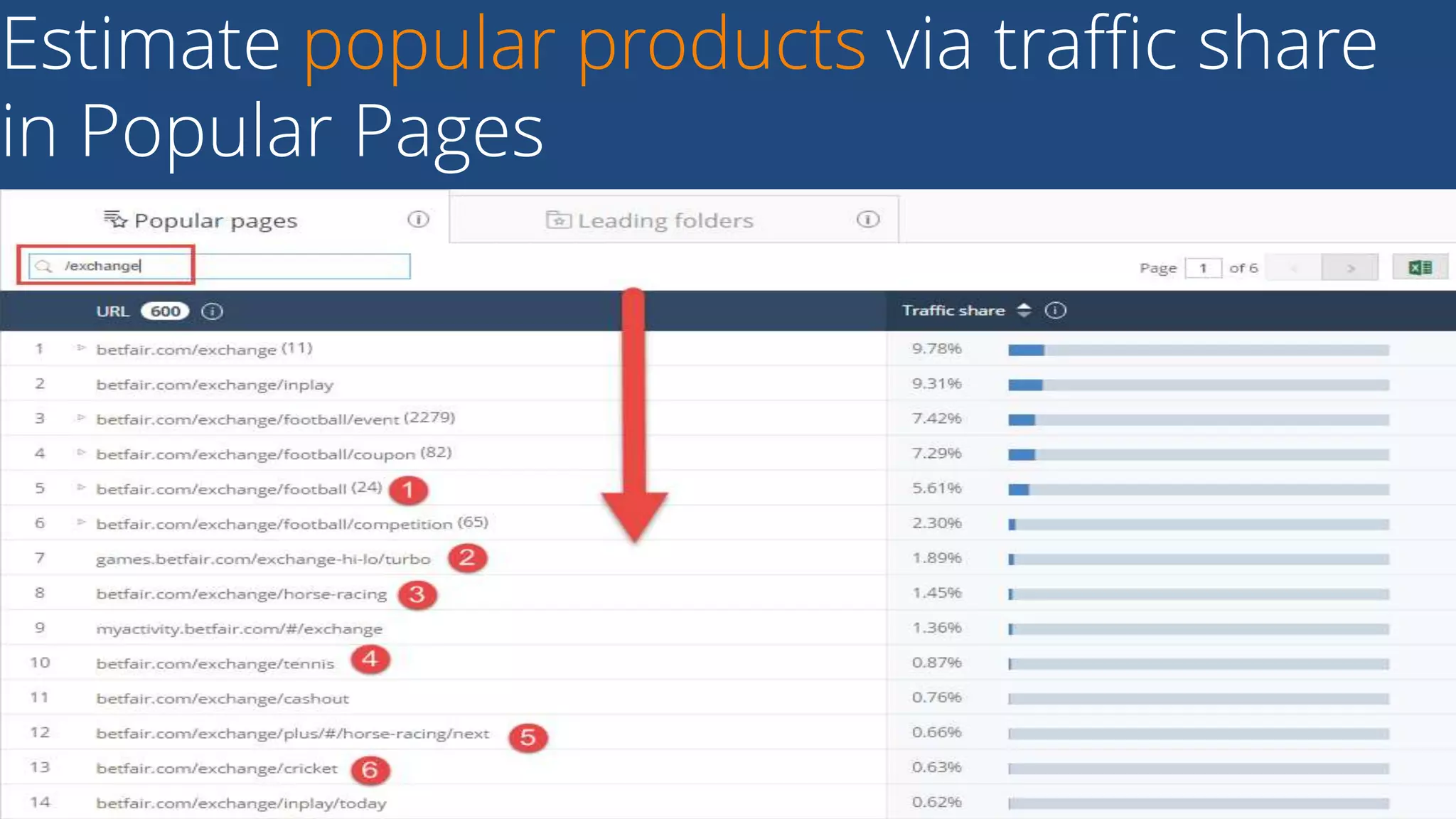Click the 1.89% traffic share value
Viewport: 1456px width, 819px height.
(x=937, y=557)
